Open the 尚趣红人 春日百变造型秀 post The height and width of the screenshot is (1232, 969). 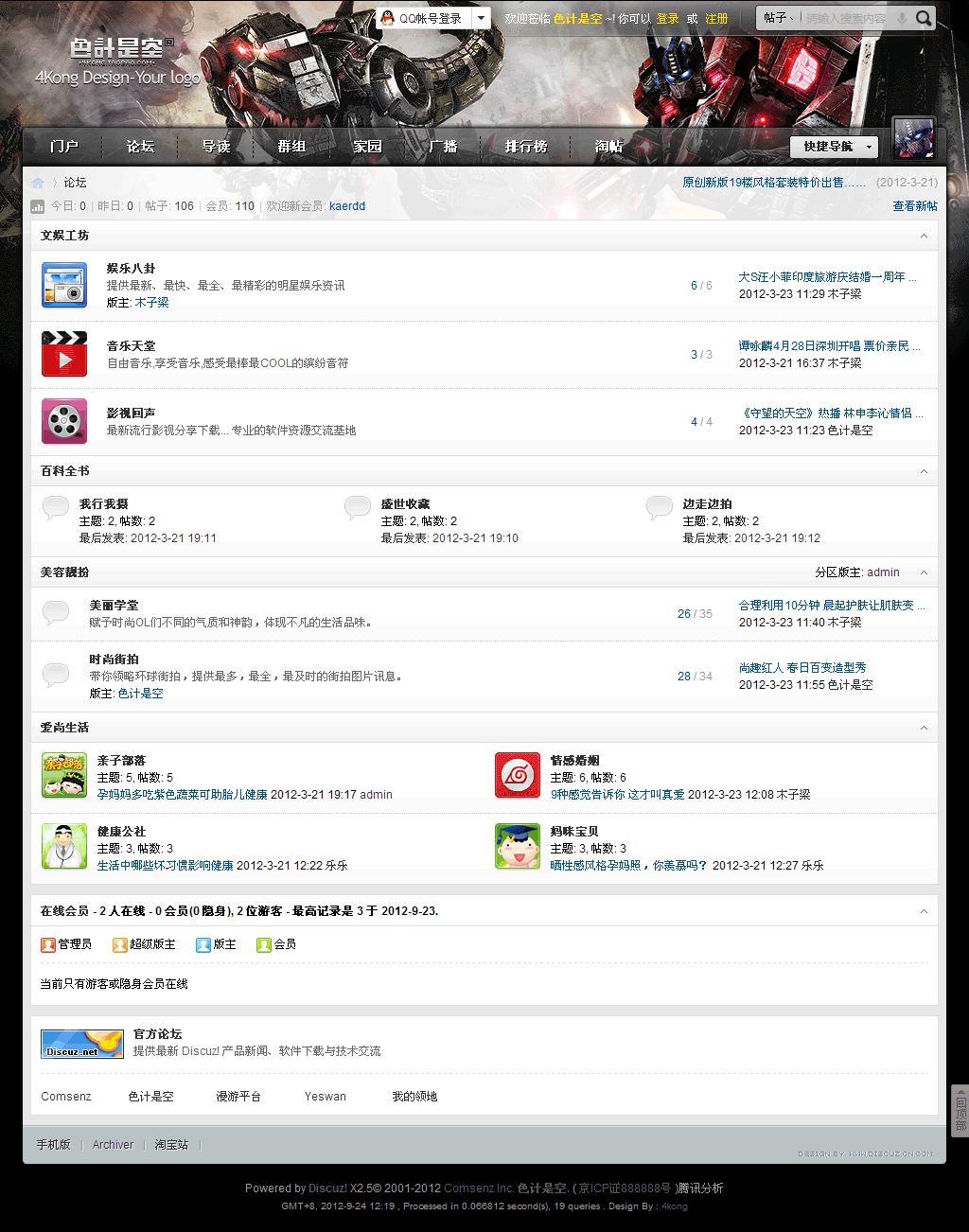click(802, 668)
